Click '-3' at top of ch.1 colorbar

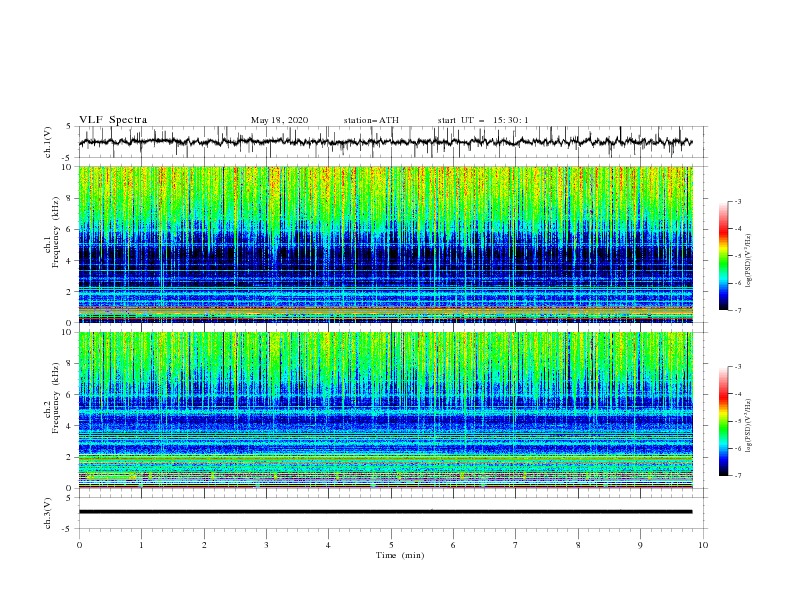click(x=737, y=201)
